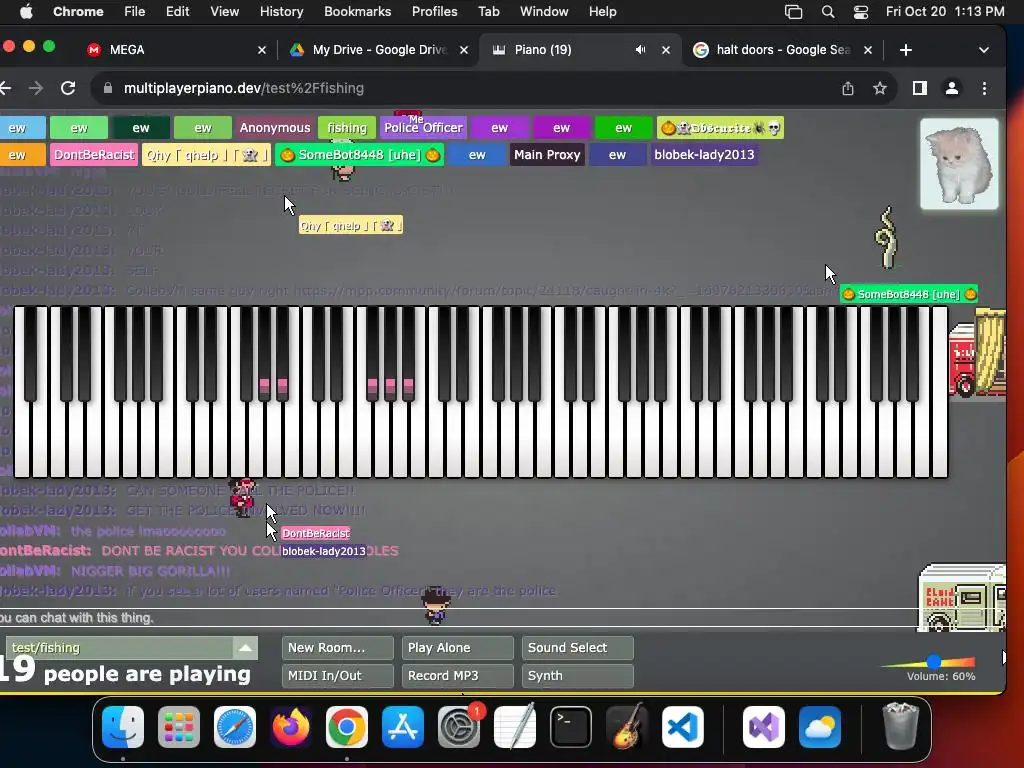Click the Play Alone button
This screenshot has height=768, width=1024.
tap(458, 648)
